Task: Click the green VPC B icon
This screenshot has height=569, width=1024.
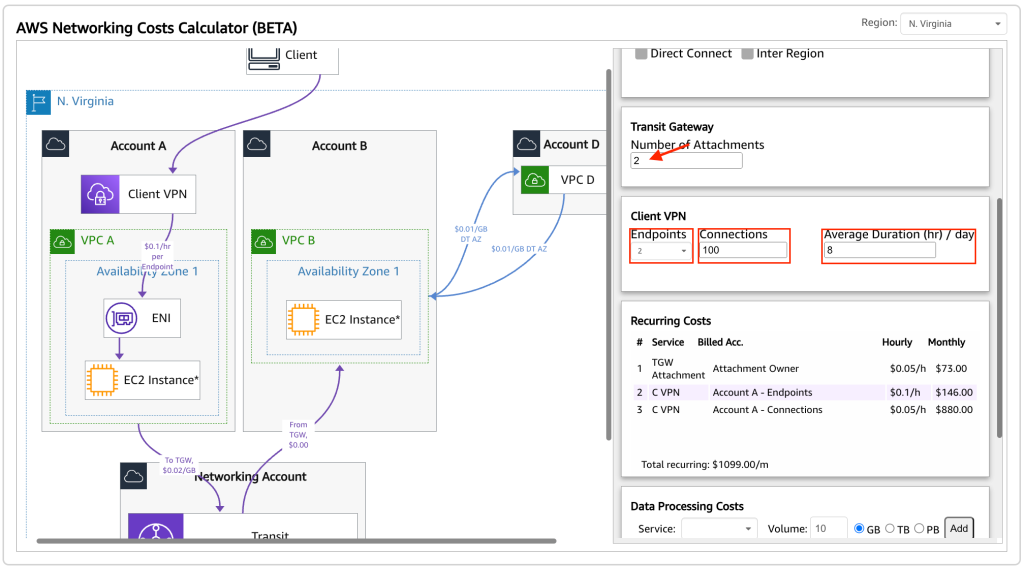Action: 263,242
